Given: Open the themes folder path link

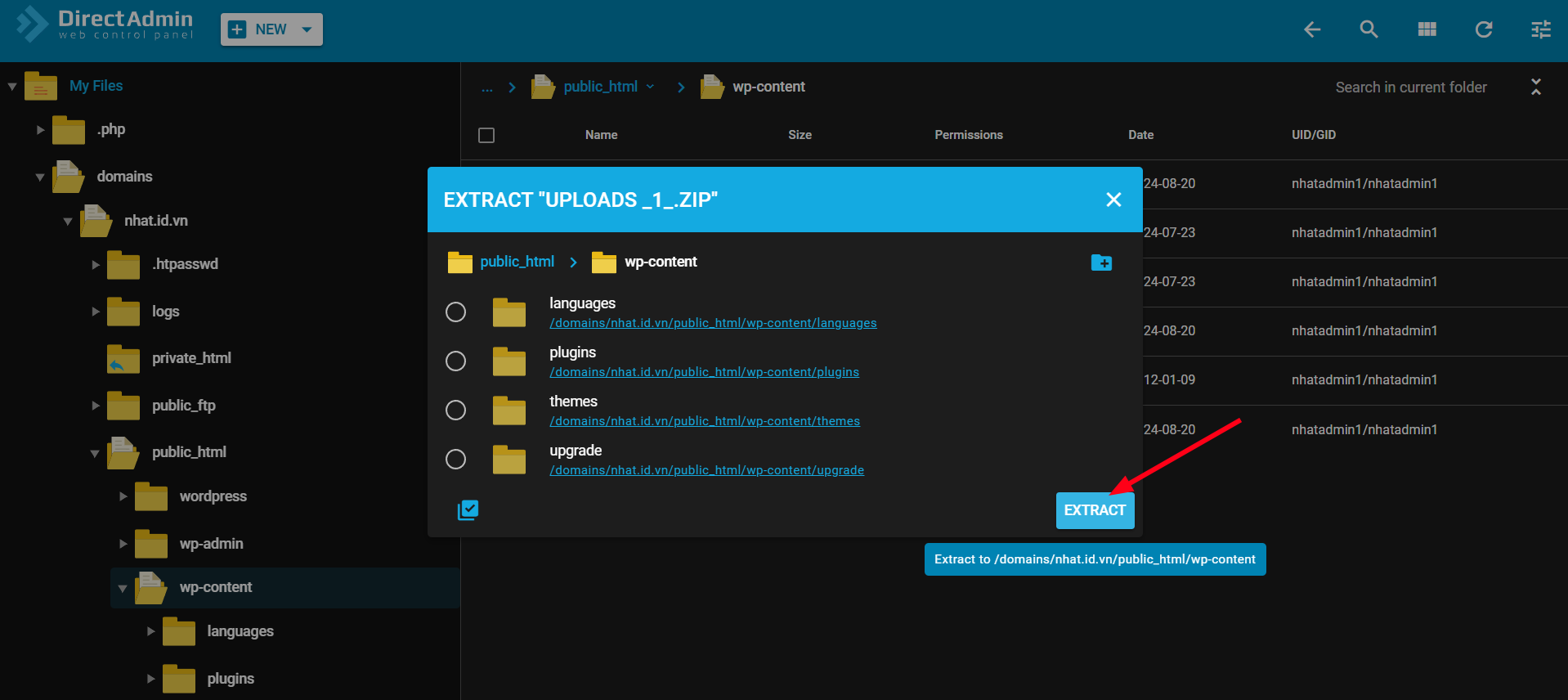Looking at the screenshot, I should click(x=705, y=421).
